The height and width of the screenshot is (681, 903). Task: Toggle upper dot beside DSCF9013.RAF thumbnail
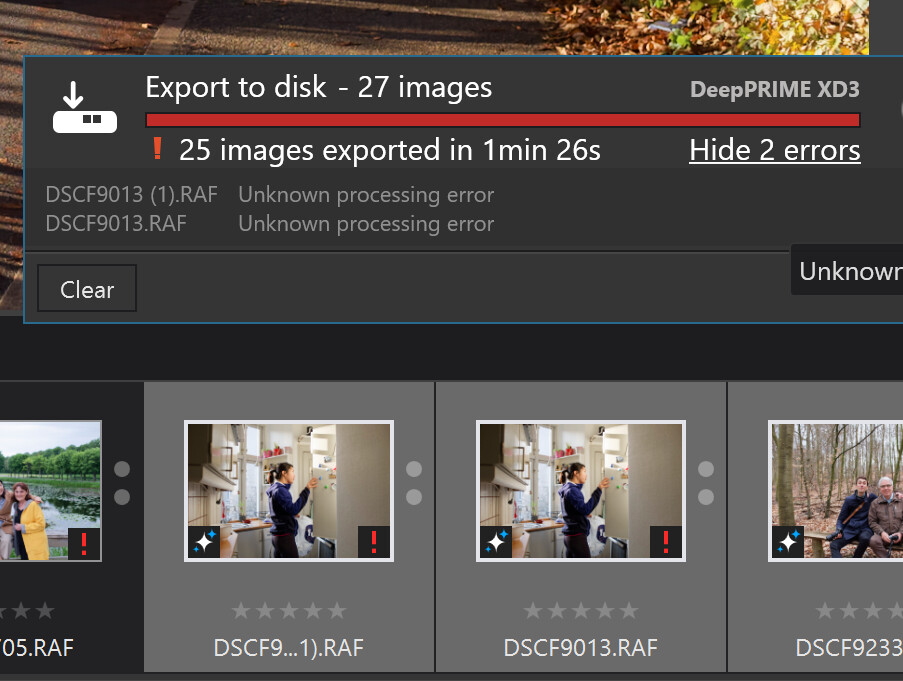(x=706, y=469)
